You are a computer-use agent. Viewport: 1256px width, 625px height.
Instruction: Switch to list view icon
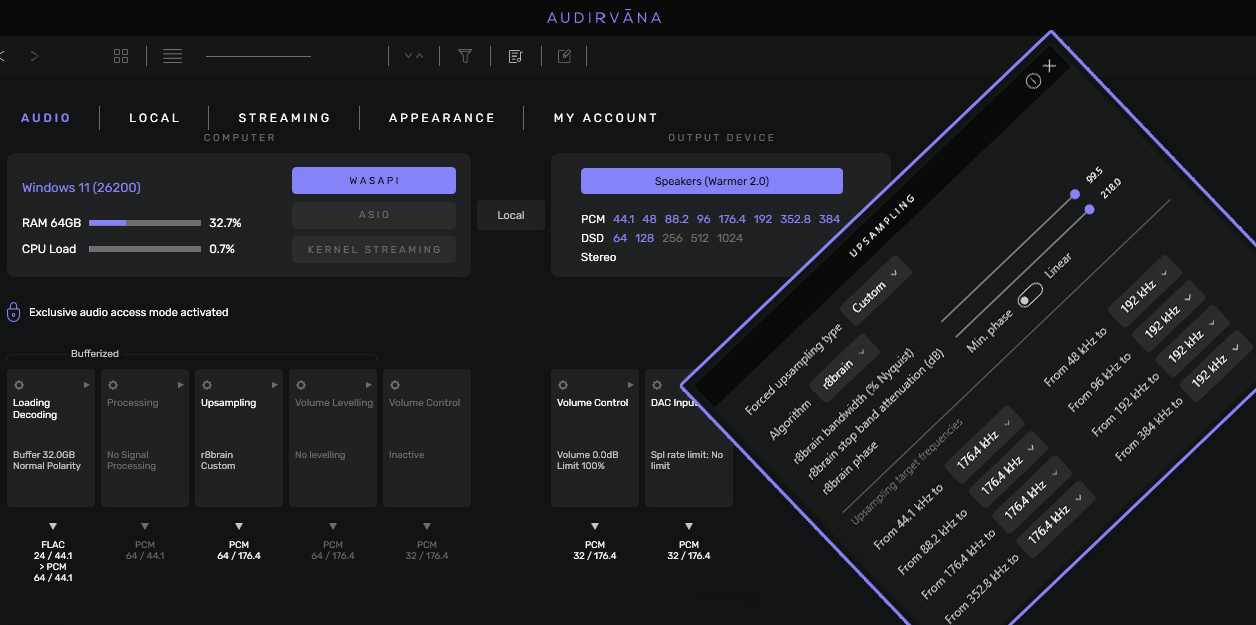(172, 56)
